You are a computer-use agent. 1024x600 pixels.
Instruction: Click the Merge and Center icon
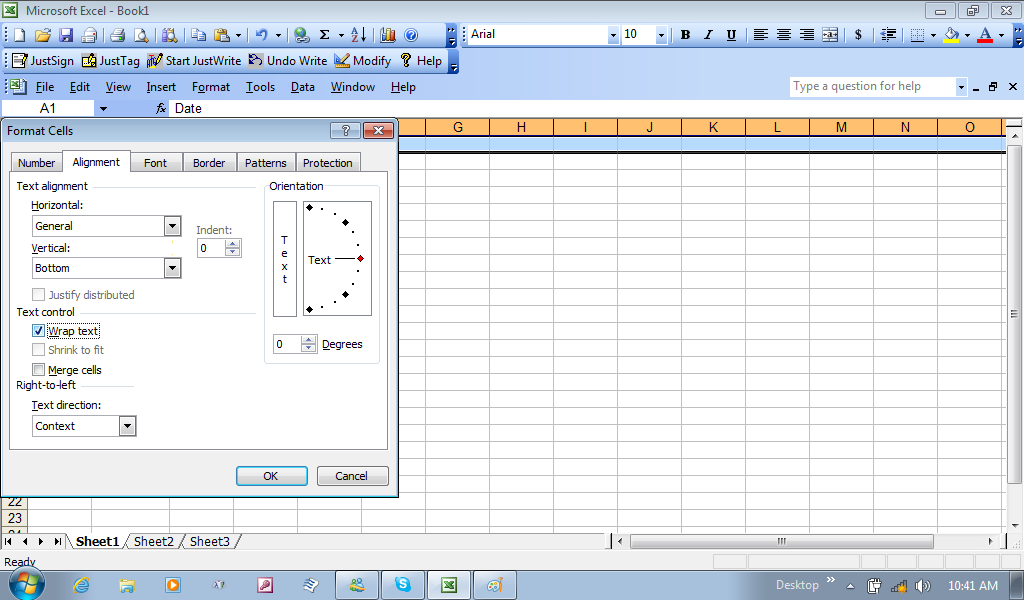[830, 35]
